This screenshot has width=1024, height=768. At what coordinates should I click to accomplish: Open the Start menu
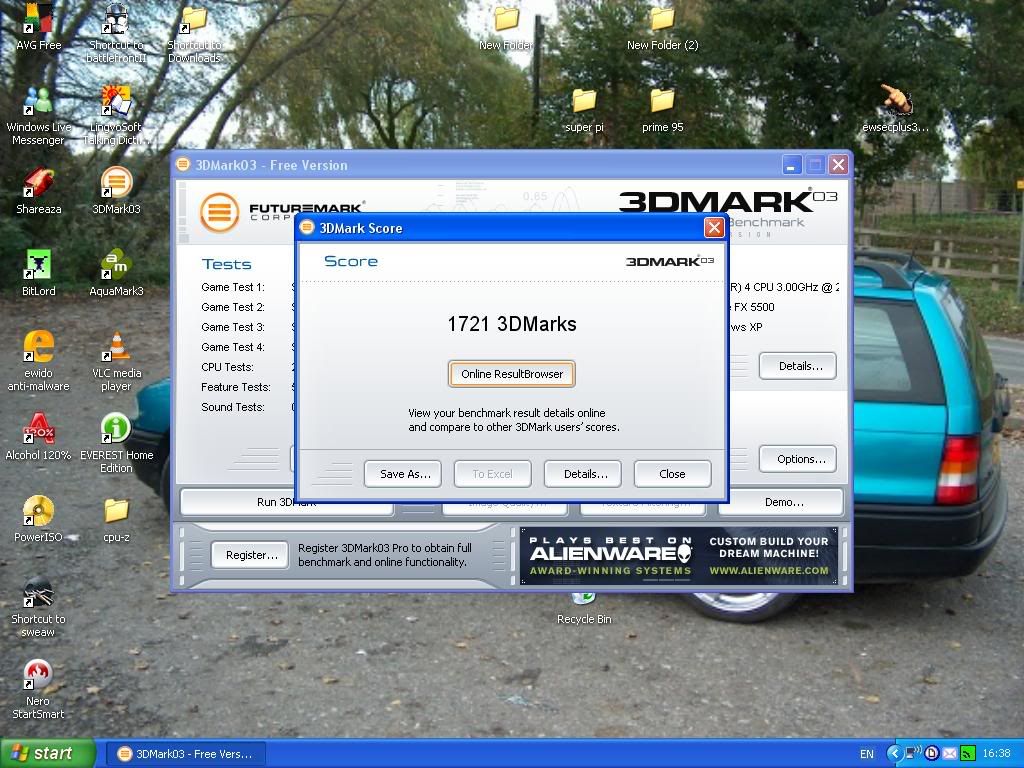(x=40, y=753)
